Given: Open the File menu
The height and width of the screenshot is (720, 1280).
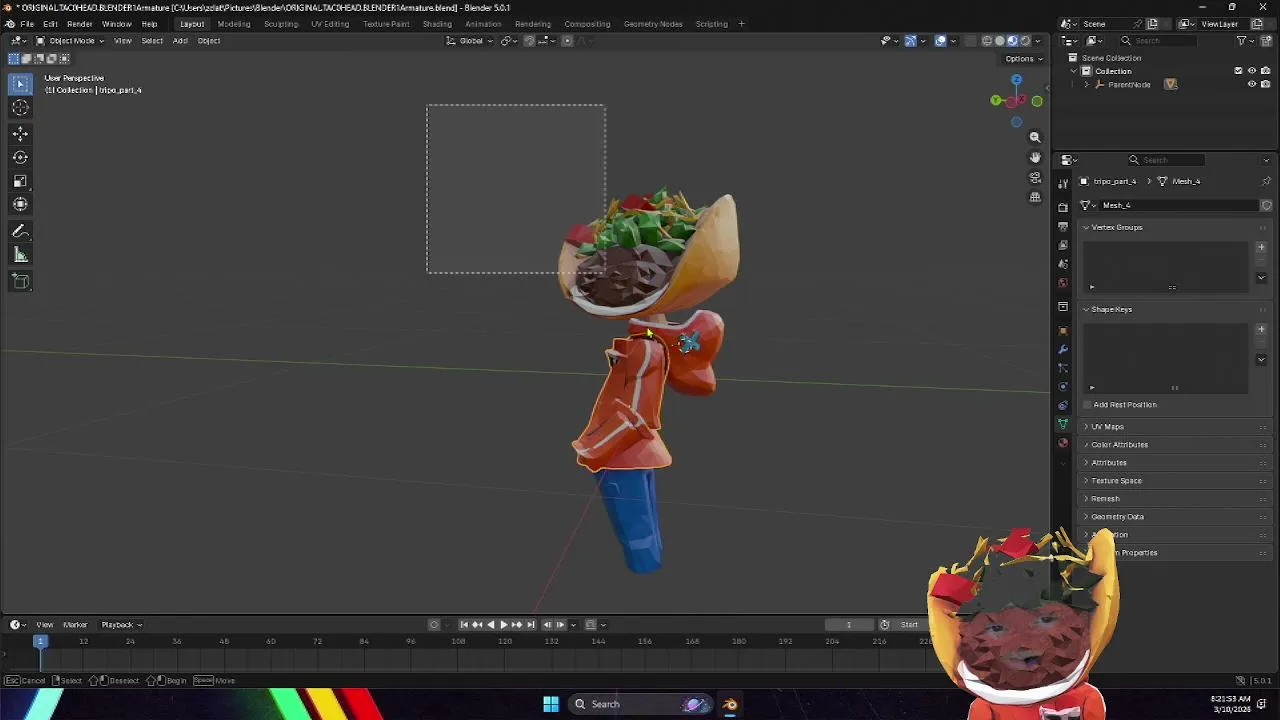Looking at the screenshot, I should (27, 24).
